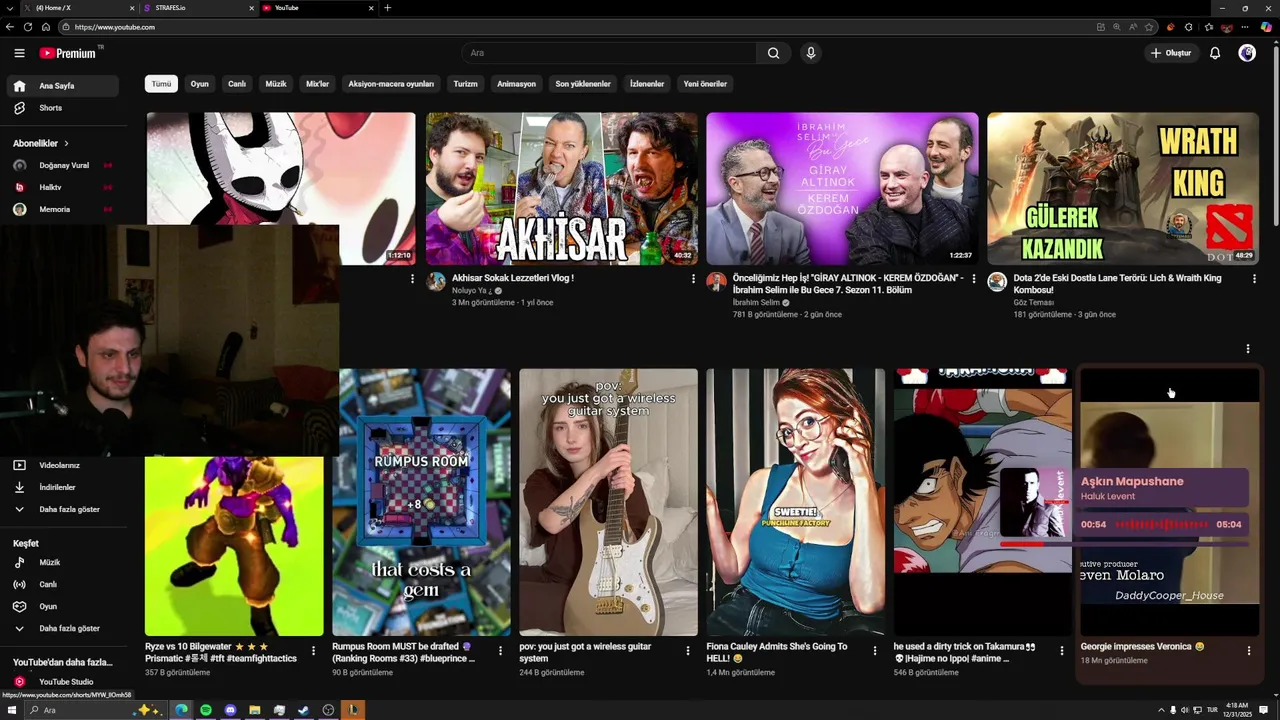Open Oyun under Keşfet
1280x720 pixels.
click(62, 606)
